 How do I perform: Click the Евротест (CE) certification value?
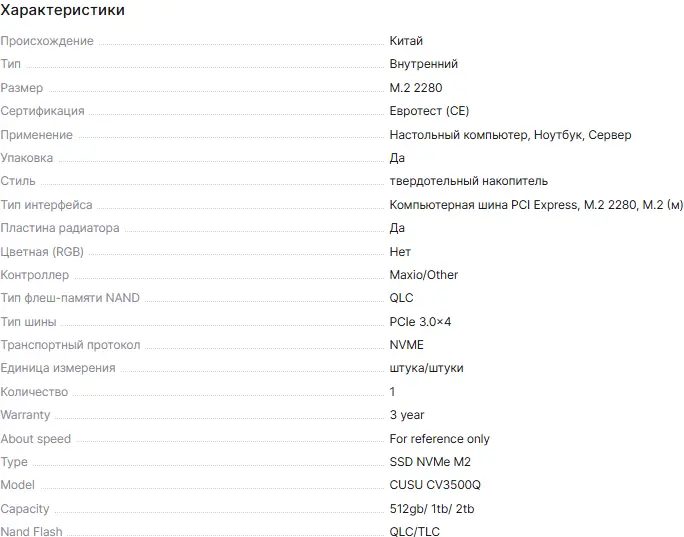(429, 111)
